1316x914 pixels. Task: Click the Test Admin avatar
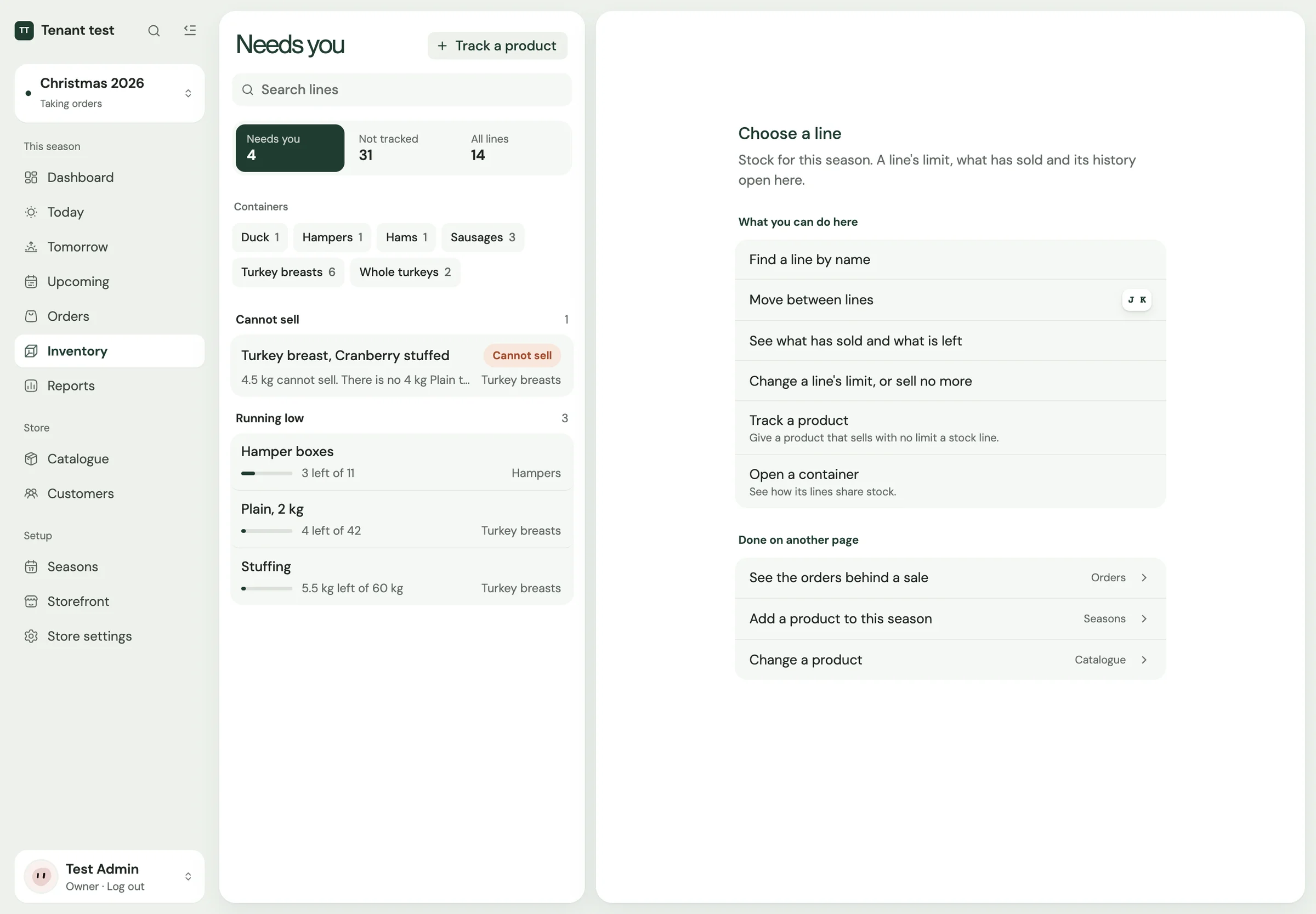41,876
